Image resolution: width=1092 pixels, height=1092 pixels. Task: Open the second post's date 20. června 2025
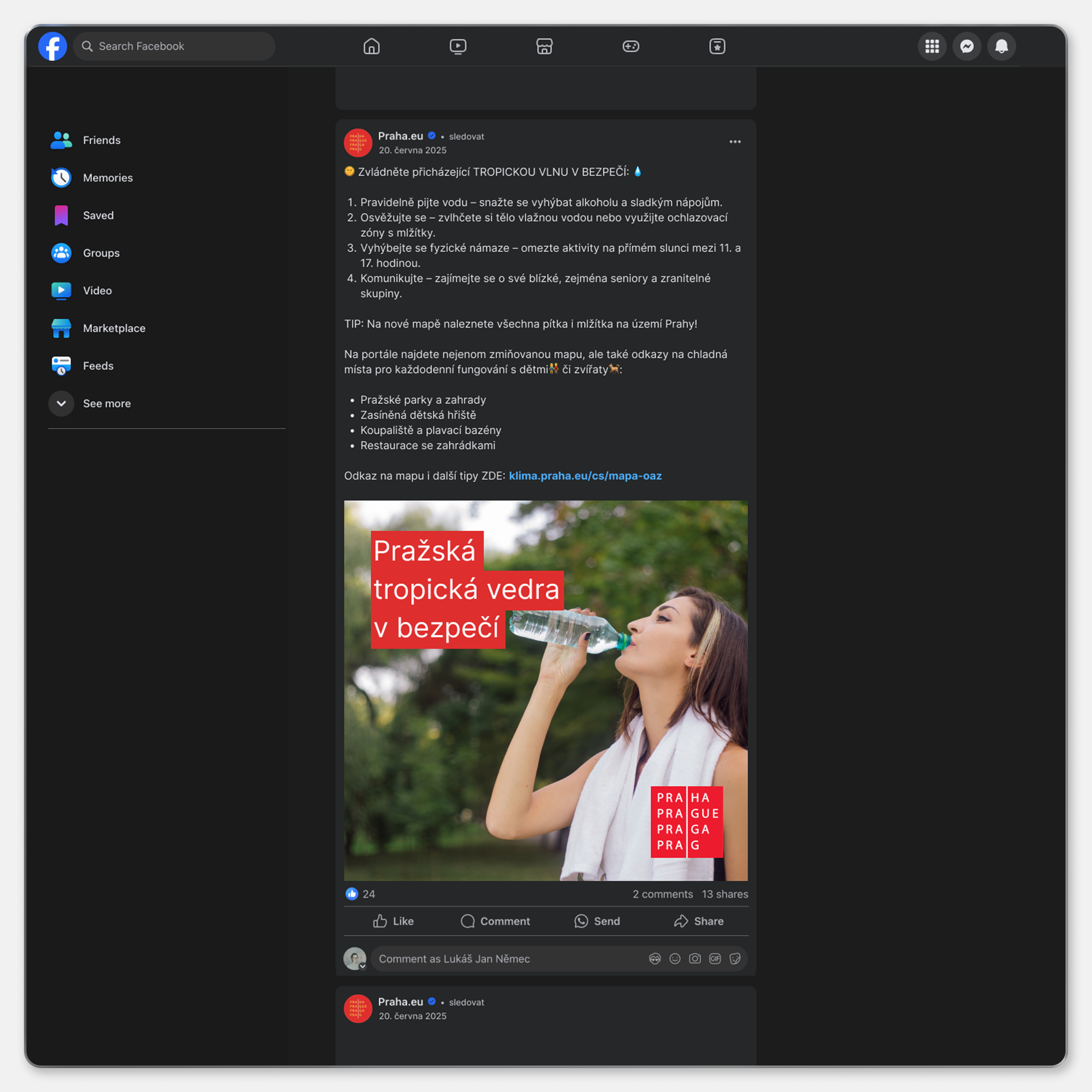point(412,1016)
